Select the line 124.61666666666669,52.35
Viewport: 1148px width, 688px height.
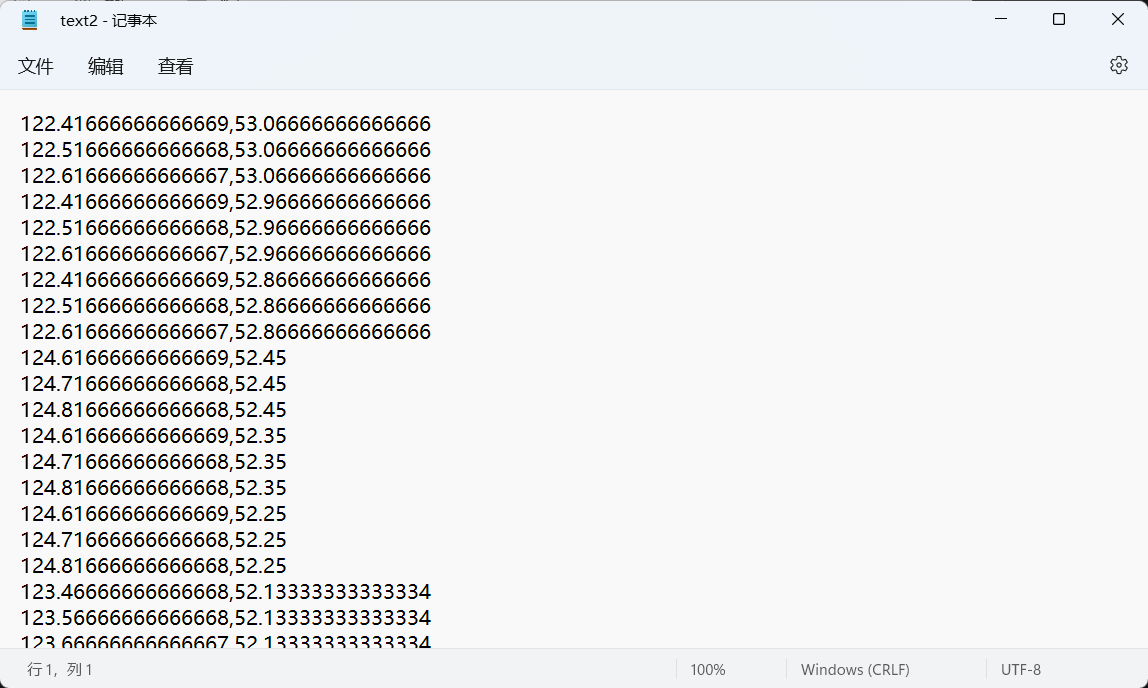pyautogui.click(x=153, y=435)
